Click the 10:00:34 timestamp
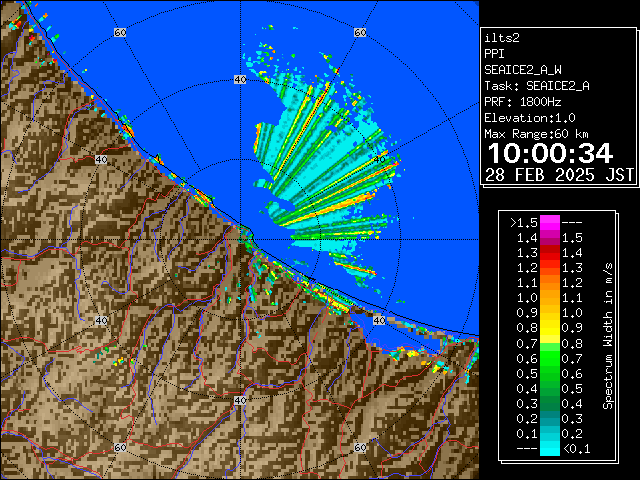The width and height of the screenshot is (640, 480). point(550,153)
